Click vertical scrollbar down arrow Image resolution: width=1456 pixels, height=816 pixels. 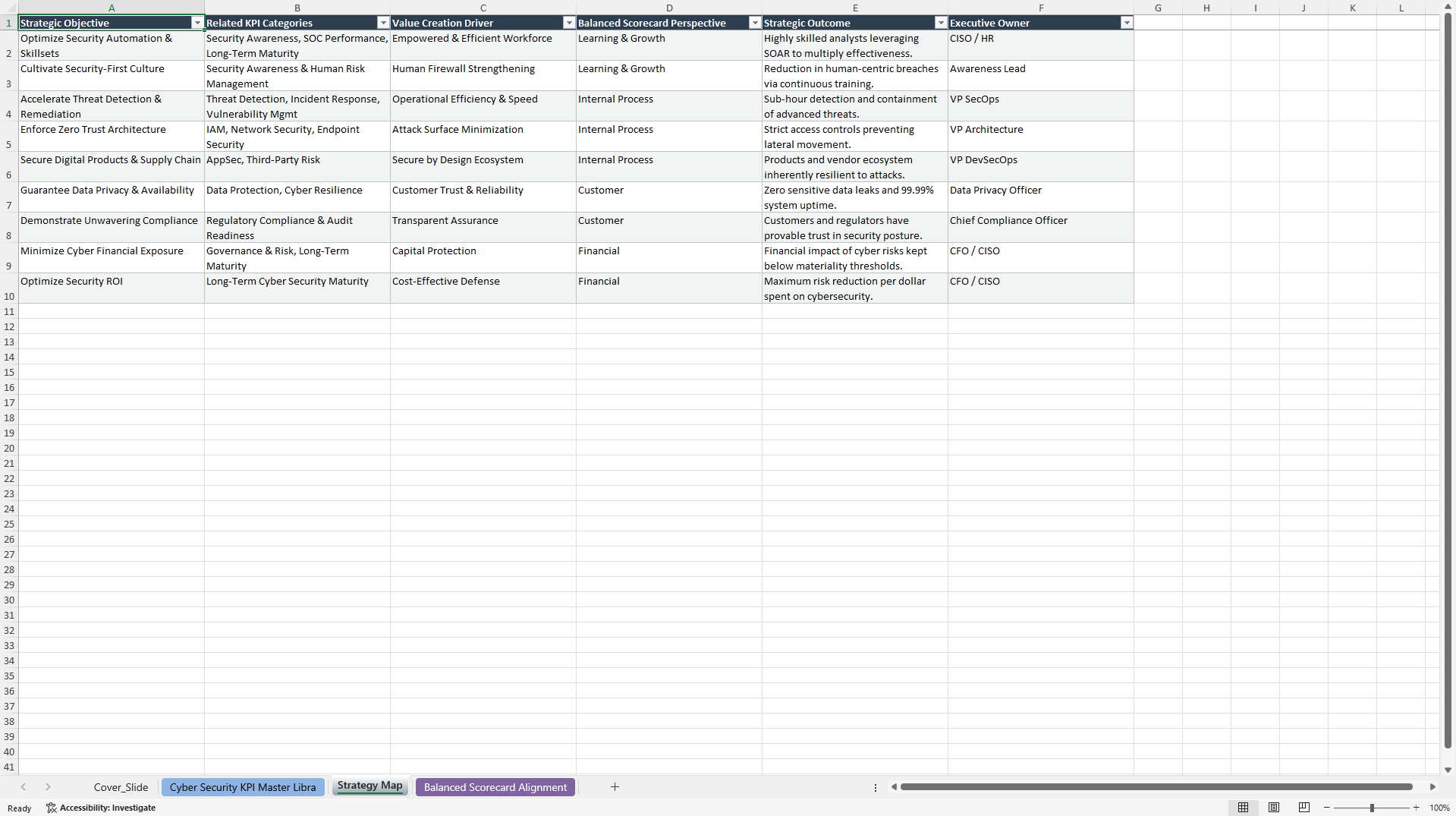1448,770
